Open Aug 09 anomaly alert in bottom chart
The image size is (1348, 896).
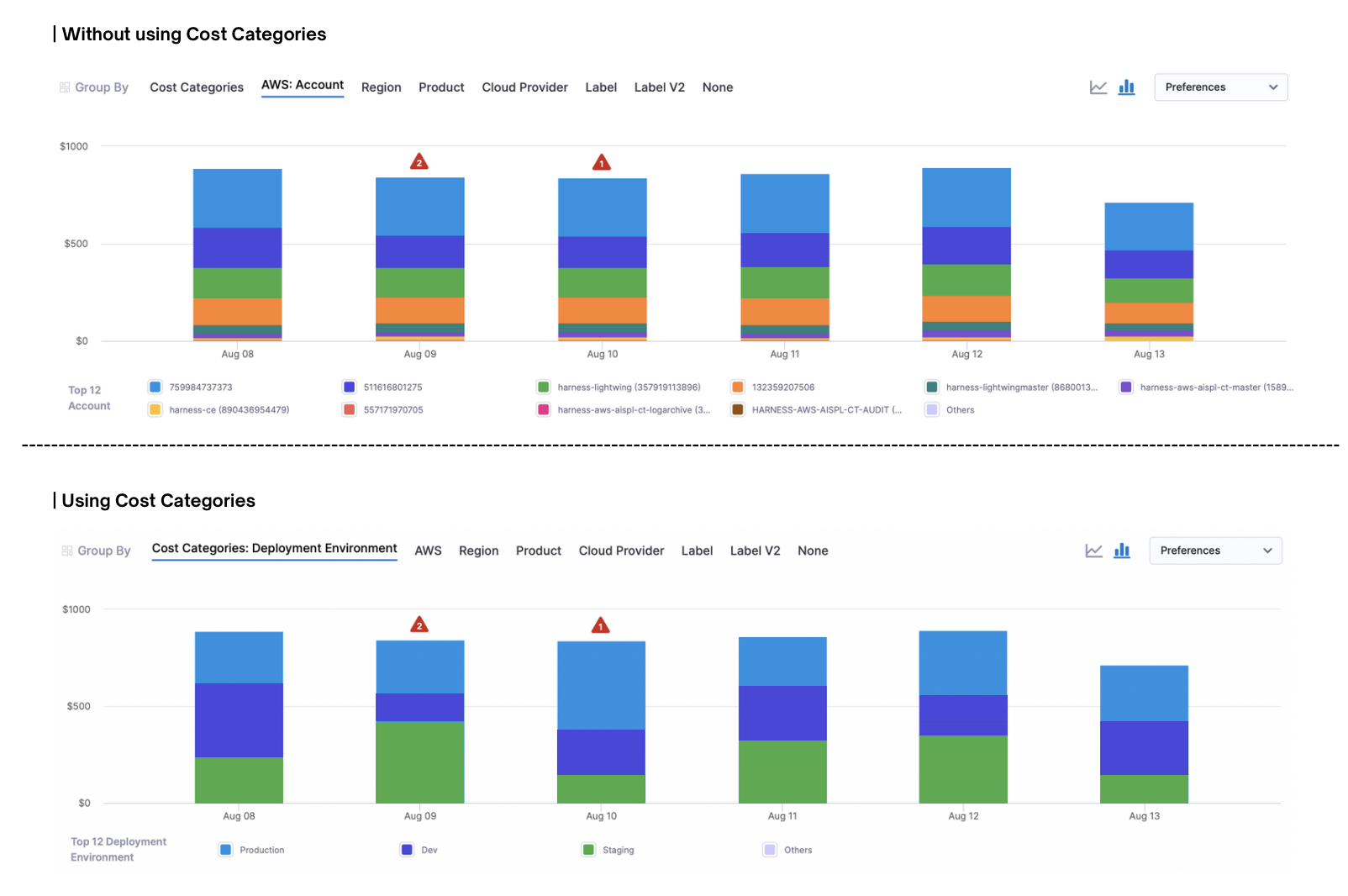pyautogui.click(x=419, y=625)
